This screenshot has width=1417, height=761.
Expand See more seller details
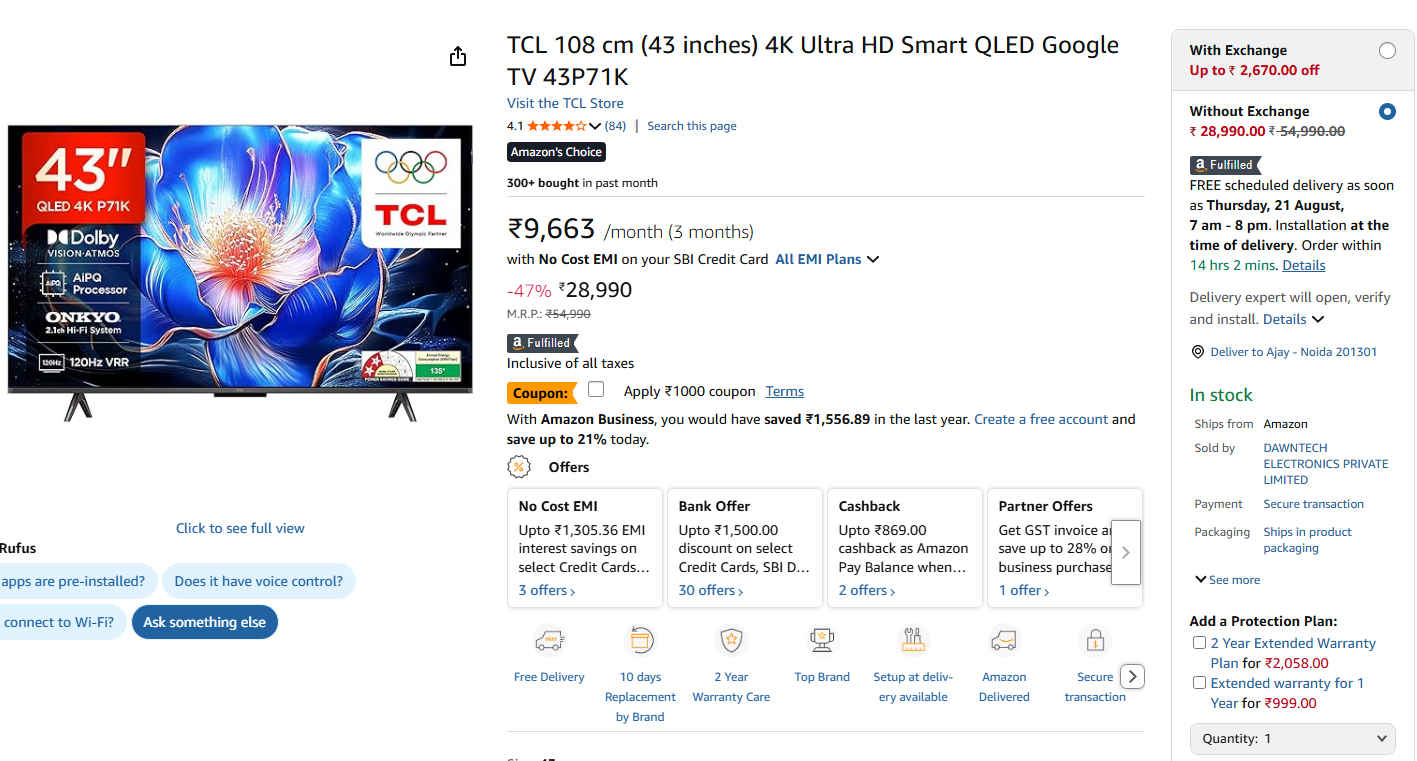pyautogui.click(x=1227, y=580)
